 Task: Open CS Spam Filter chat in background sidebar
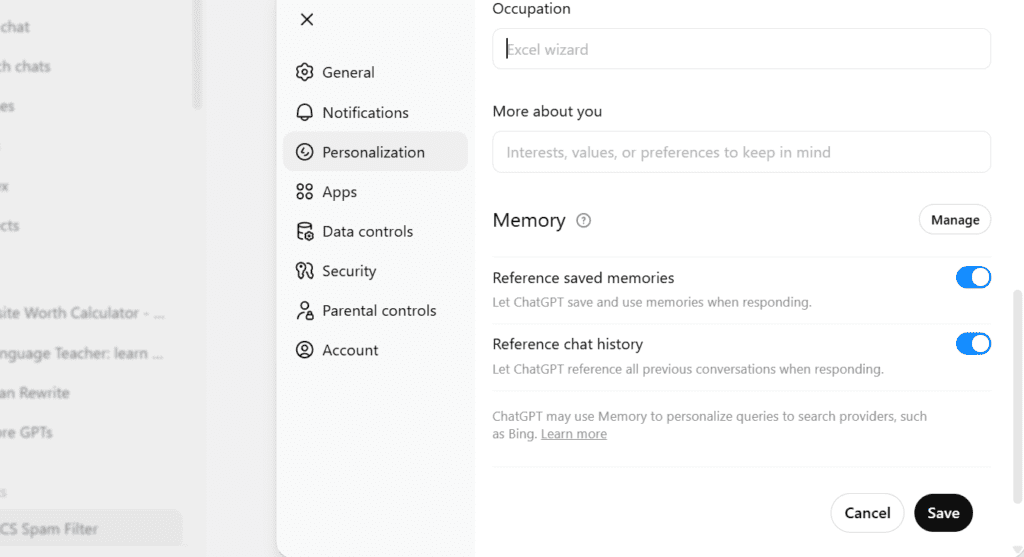pyautogui.click(x=91, y=528)
